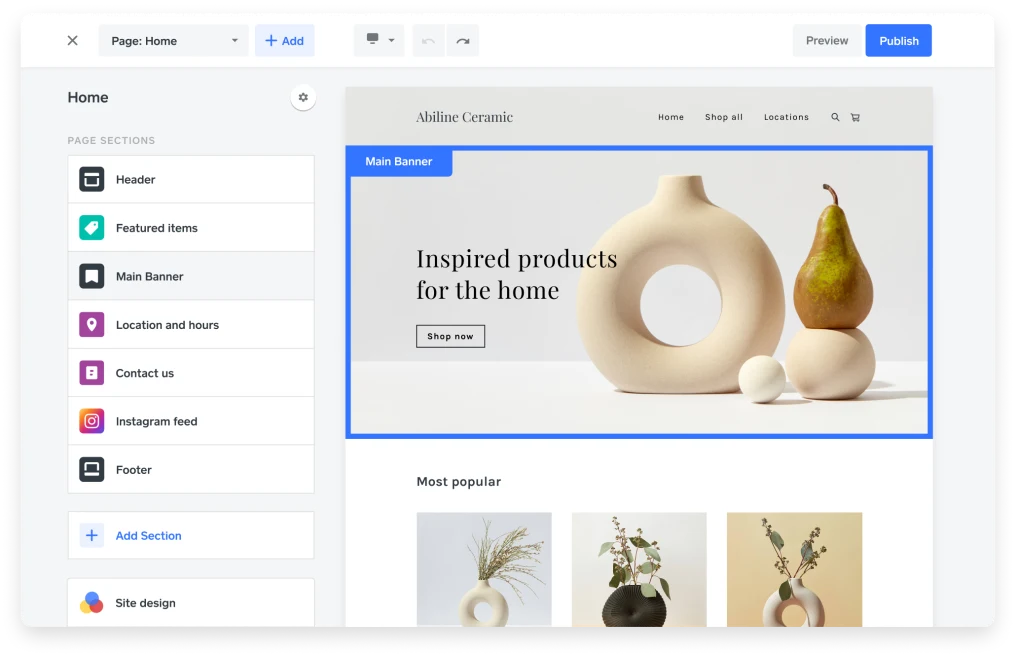Click the Featured items tag icon
This screenshot has height=656, width=1016.
[x=92, y=228]
